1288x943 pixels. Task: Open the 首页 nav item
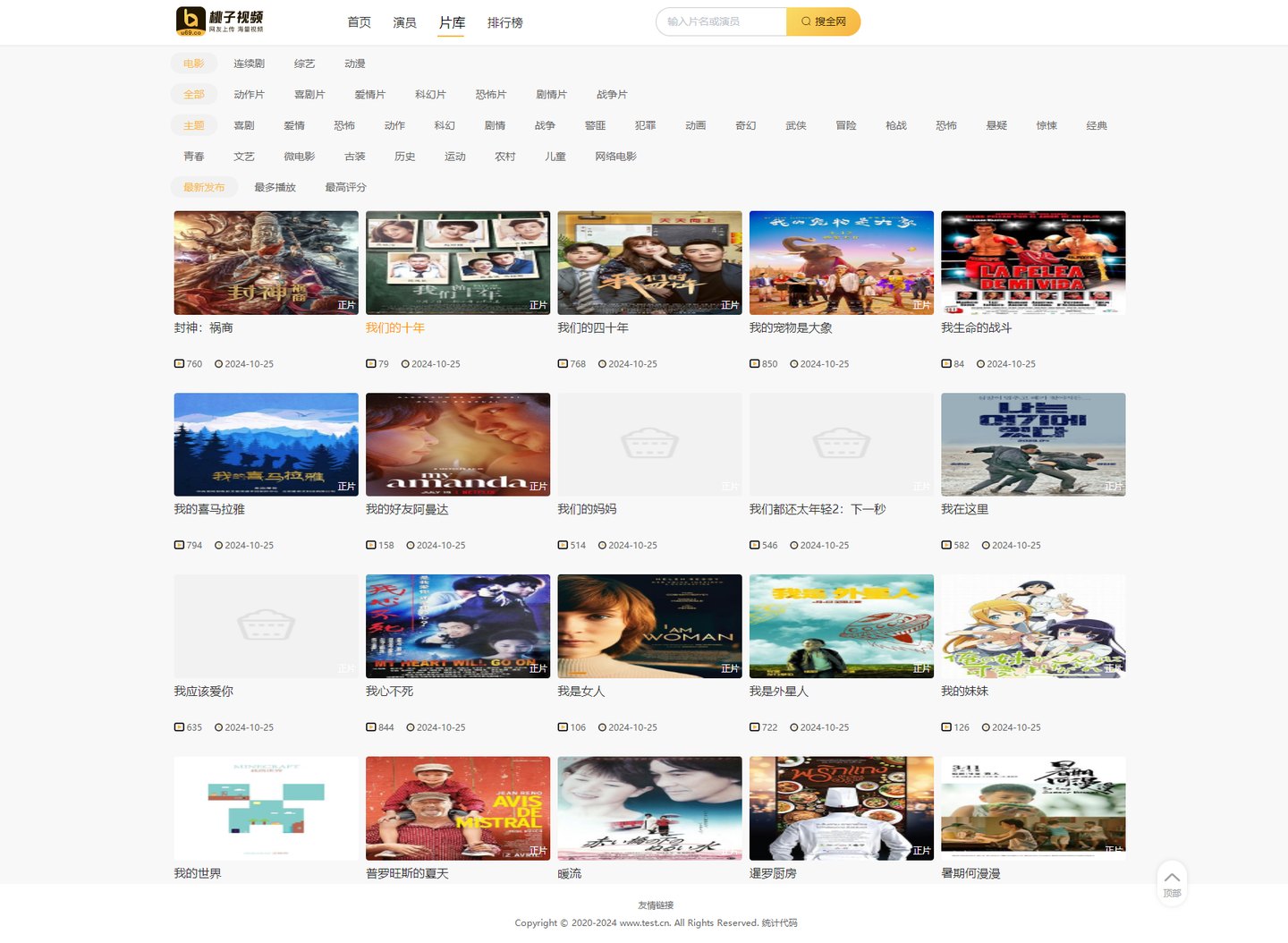tap(360, 22)
